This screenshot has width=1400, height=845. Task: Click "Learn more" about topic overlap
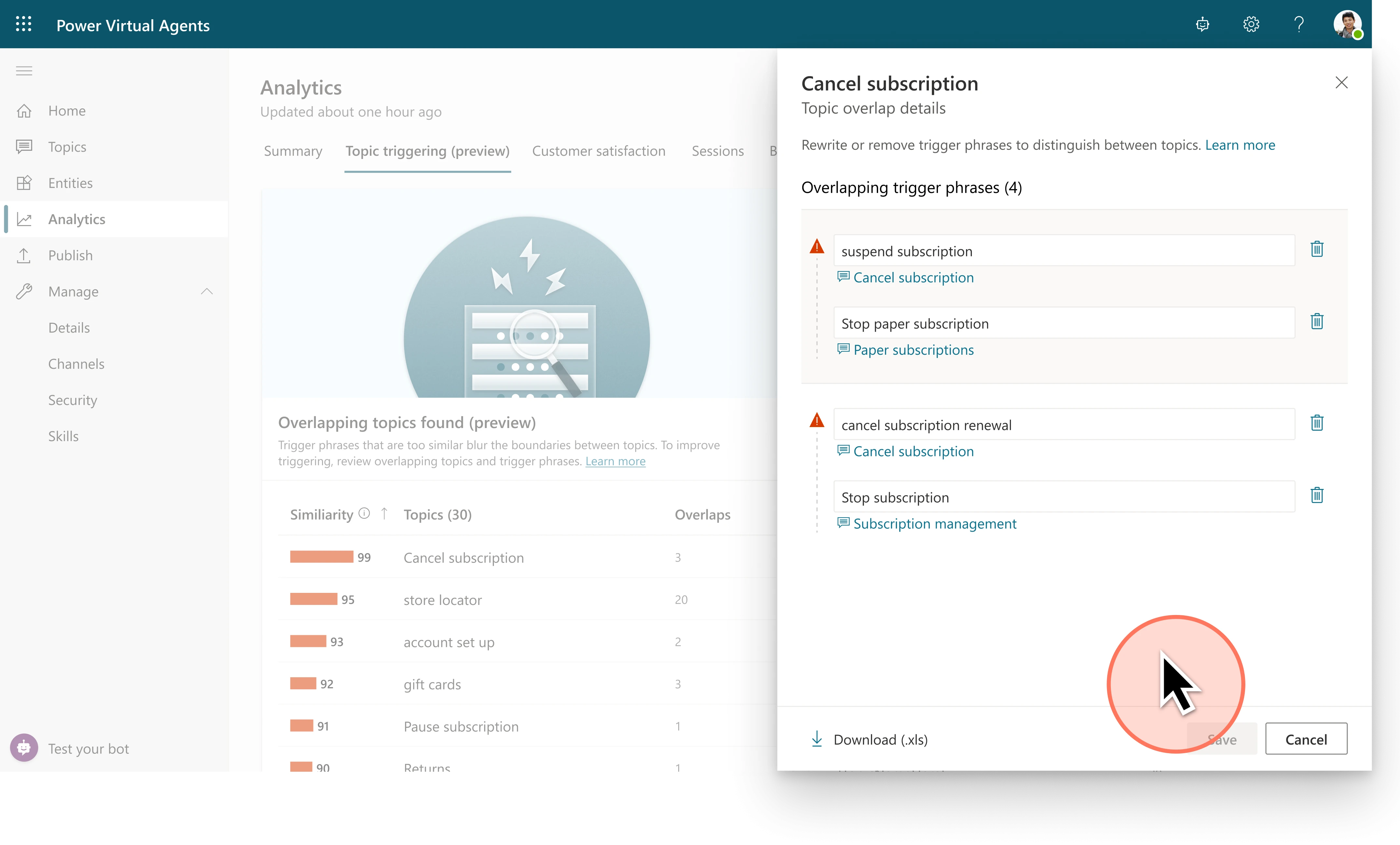point(1240,145)
